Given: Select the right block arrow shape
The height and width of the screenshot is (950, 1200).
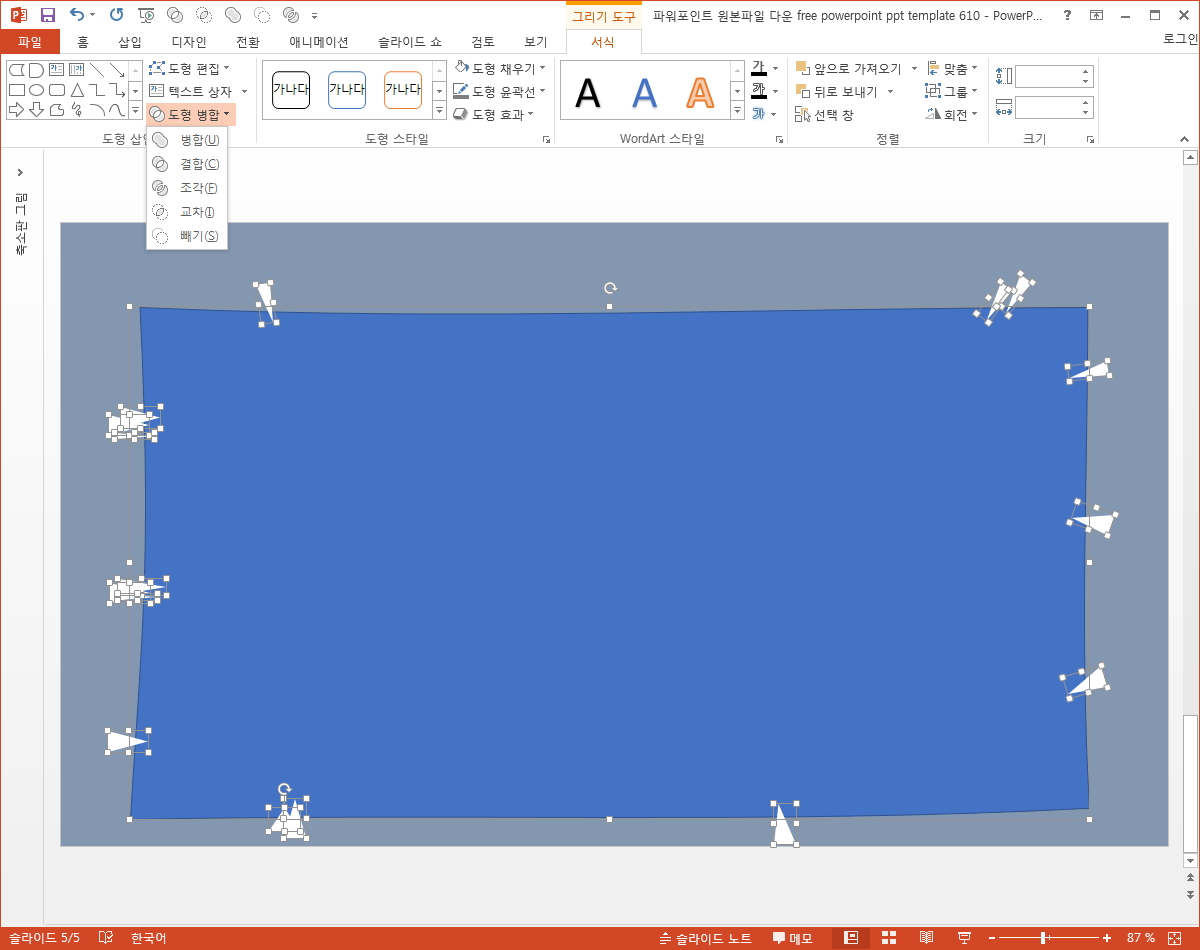Looking at the screenshot, I should pyautogui.click(x=17, y=109).
